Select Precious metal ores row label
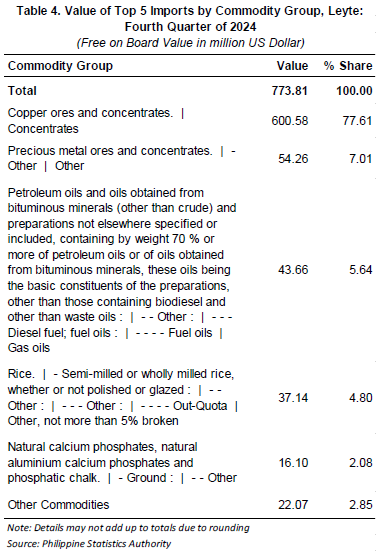 (x=122, y=158)
